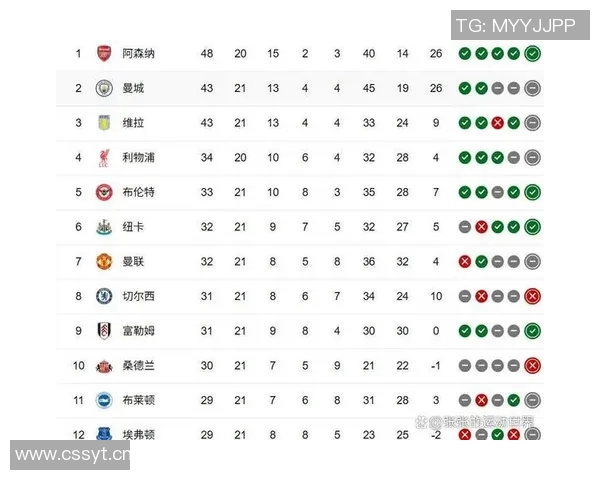Click the Newcastle club crest

[x=104, y=227]
